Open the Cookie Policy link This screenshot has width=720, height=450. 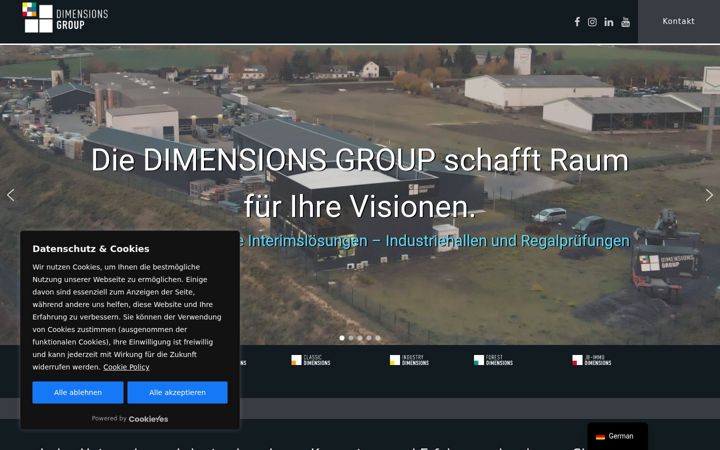[126, 367]
